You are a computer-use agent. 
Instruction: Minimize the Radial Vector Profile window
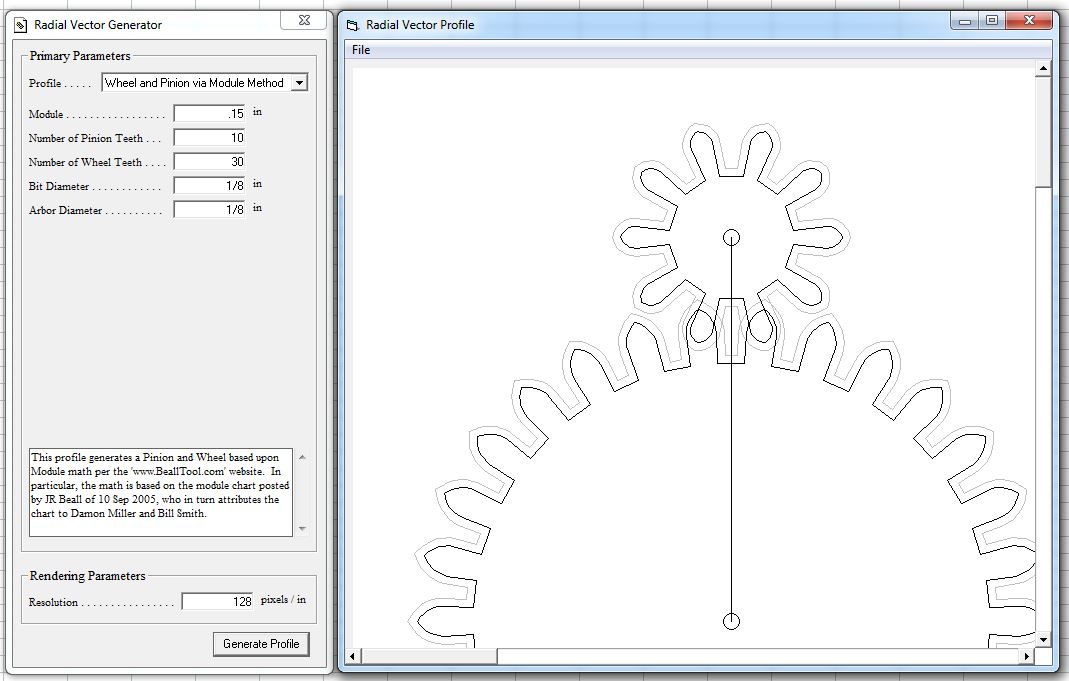964,19
